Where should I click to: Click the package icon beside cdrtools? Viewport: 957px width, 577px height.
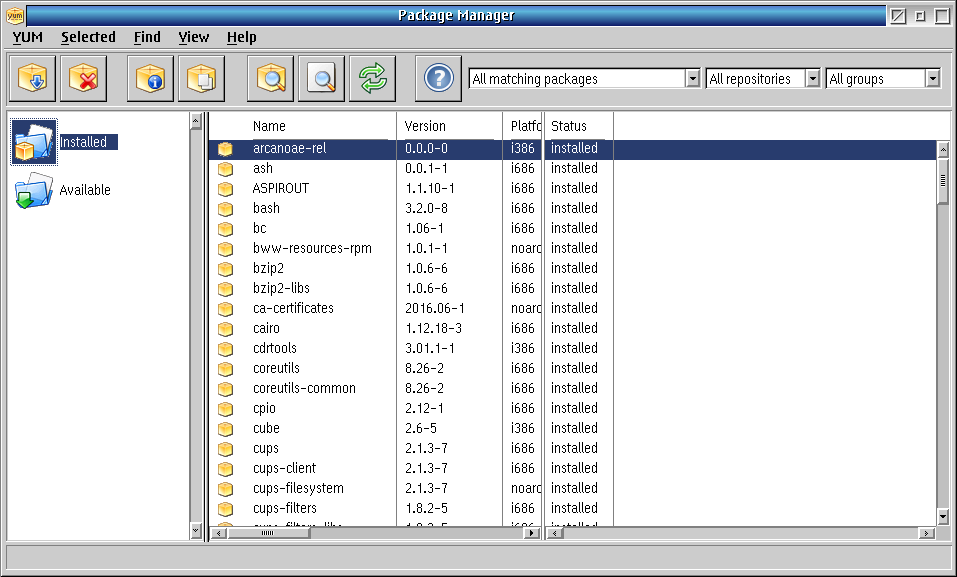[x=226, y=349]
